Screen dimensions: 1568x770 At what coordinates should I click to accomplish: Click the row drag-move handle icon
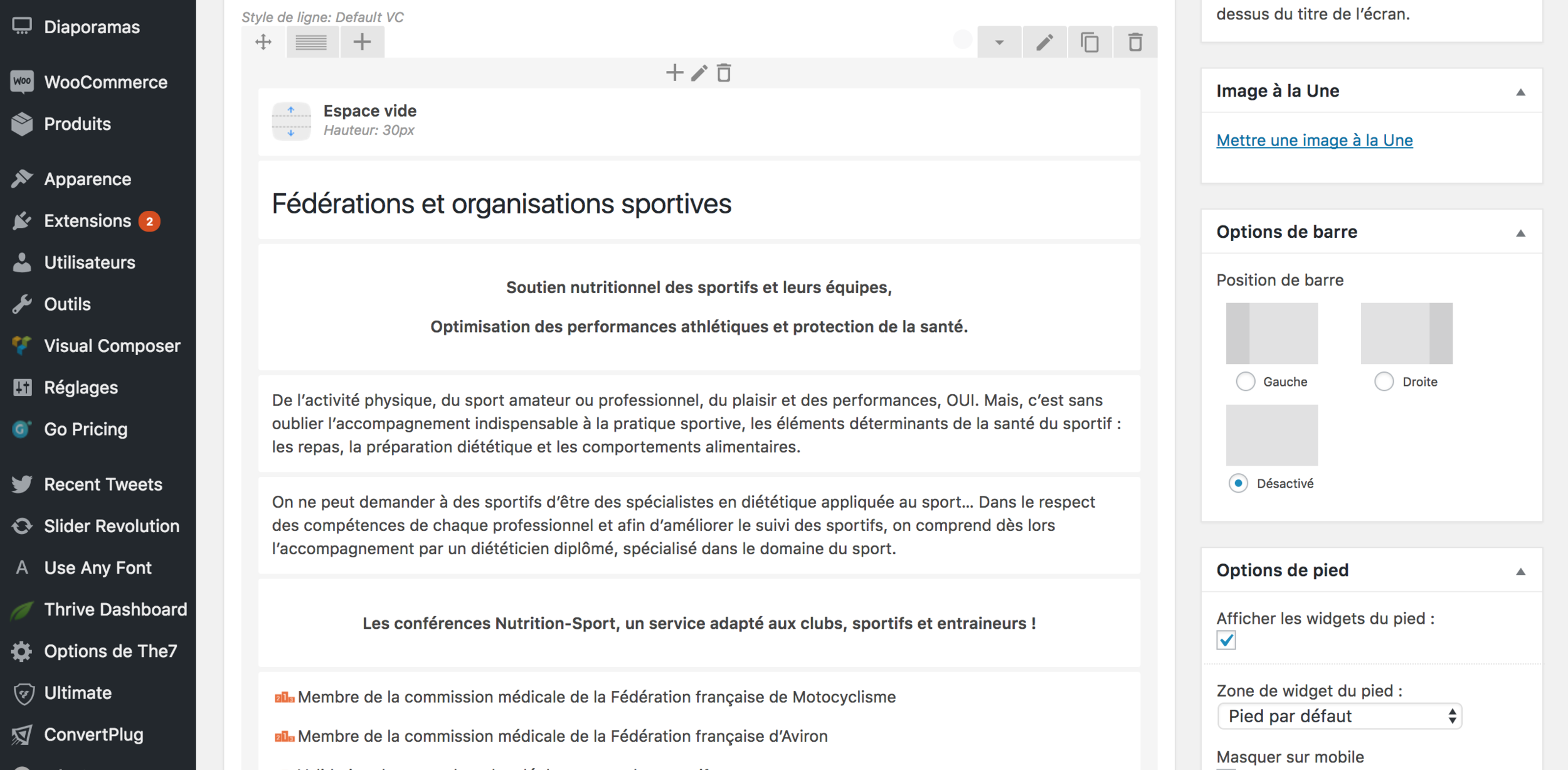tap(263, 42)
